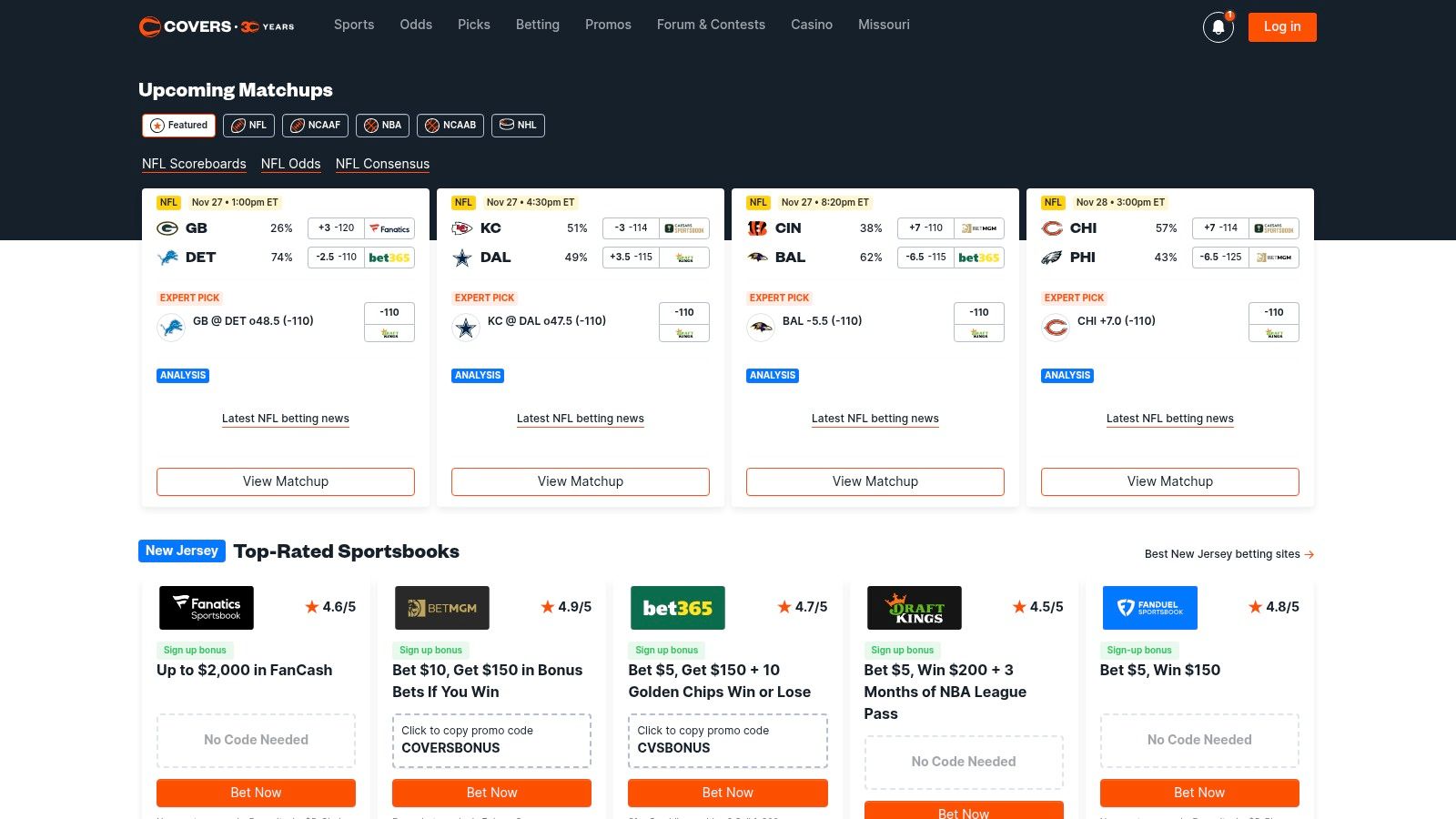Select the Featured matchups filter

[x=179, y=126]
